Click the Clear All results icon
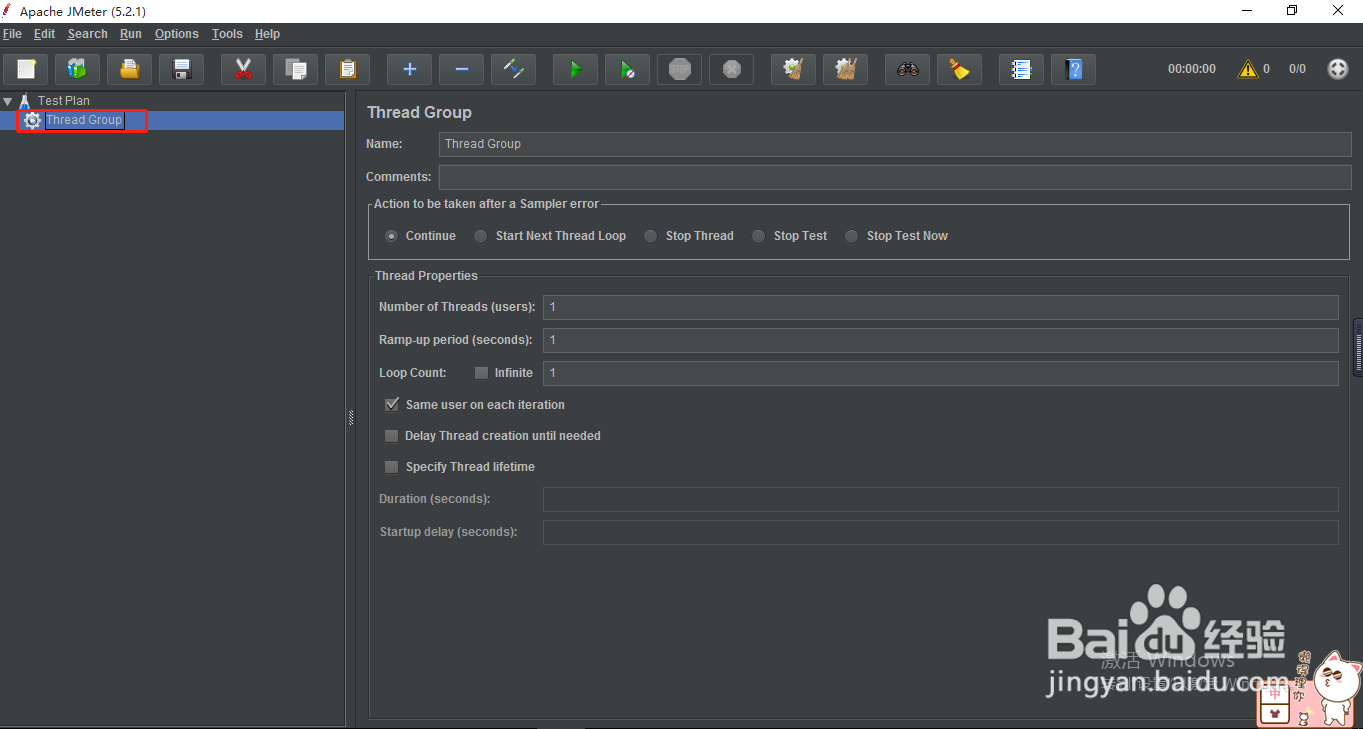 click(845, 69)
